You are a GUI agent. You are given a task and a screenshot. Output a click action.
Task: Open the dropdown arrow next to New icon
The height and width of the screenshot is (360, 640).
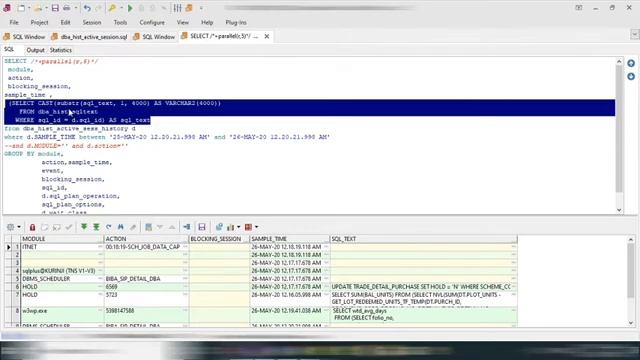tap(29, 8)
